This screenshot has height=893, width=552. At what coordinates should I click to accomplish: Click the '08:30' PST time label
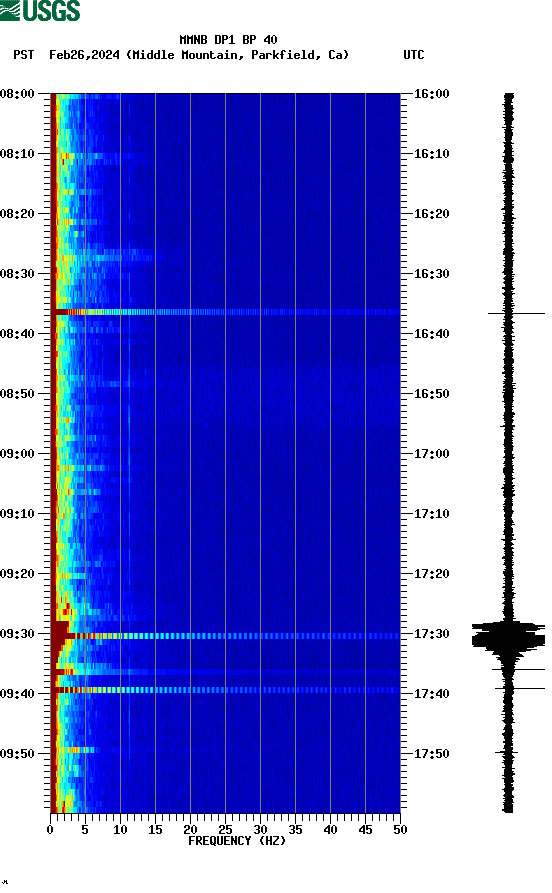click(x=18, y=274)
